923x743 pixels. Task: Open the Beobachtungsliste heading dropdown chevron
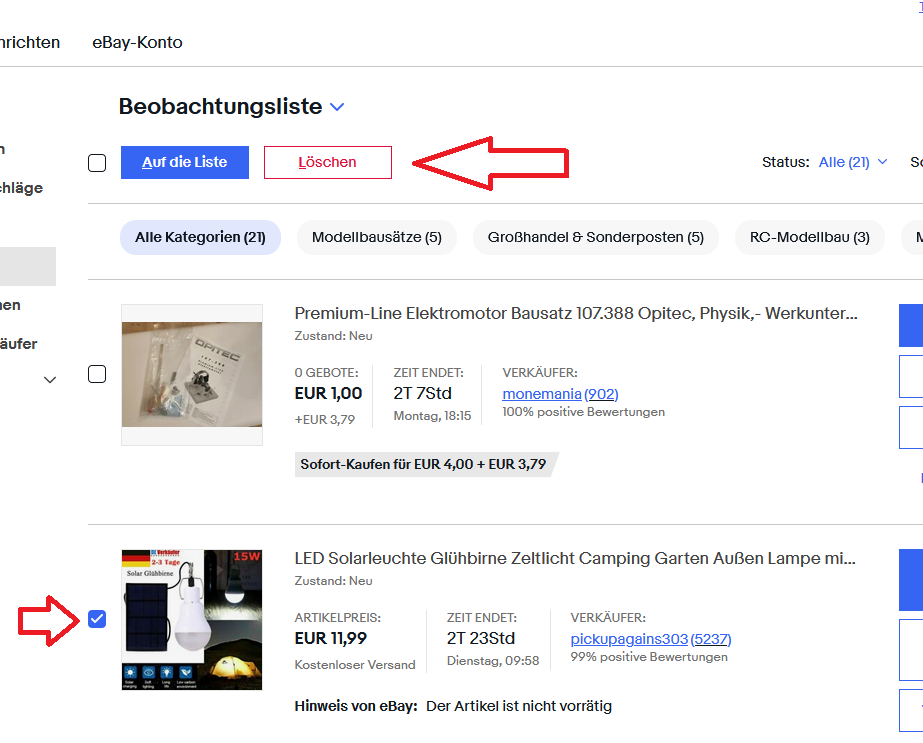pyautogui.click(x=337, y=107)
